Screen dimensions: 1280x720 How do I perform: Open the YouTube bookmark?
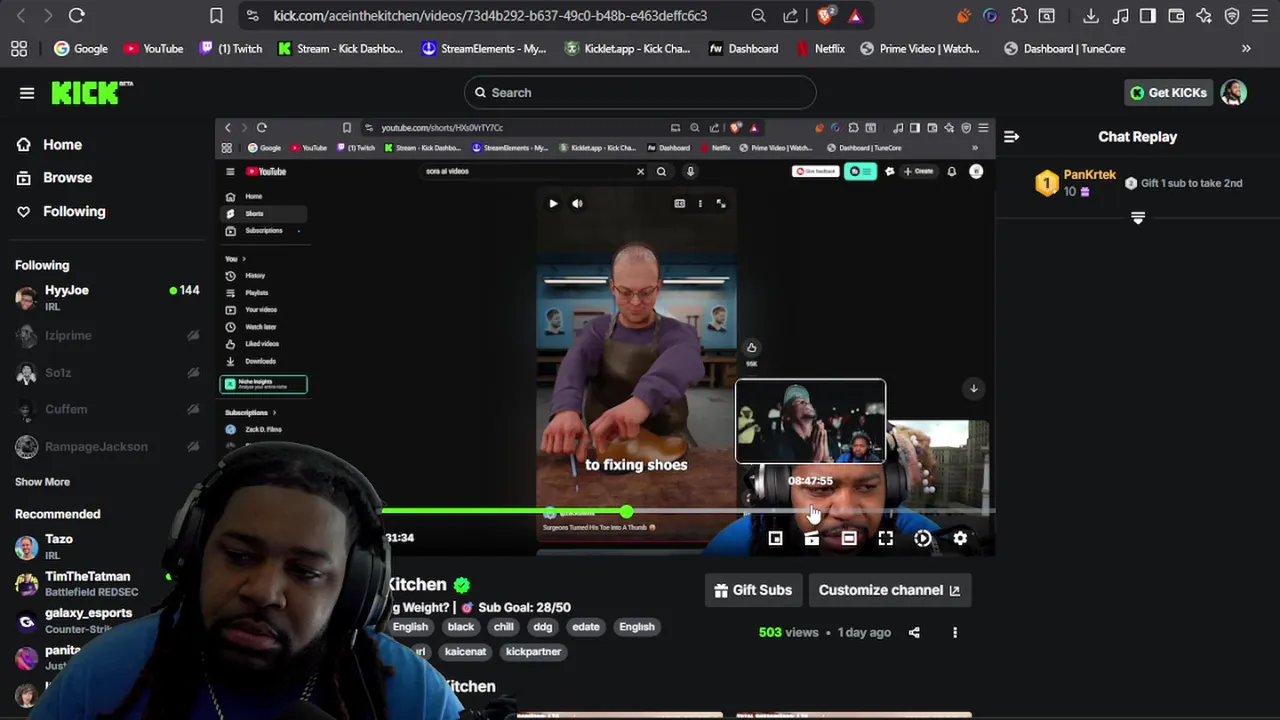pyautogui.click(x=153, y=48)
